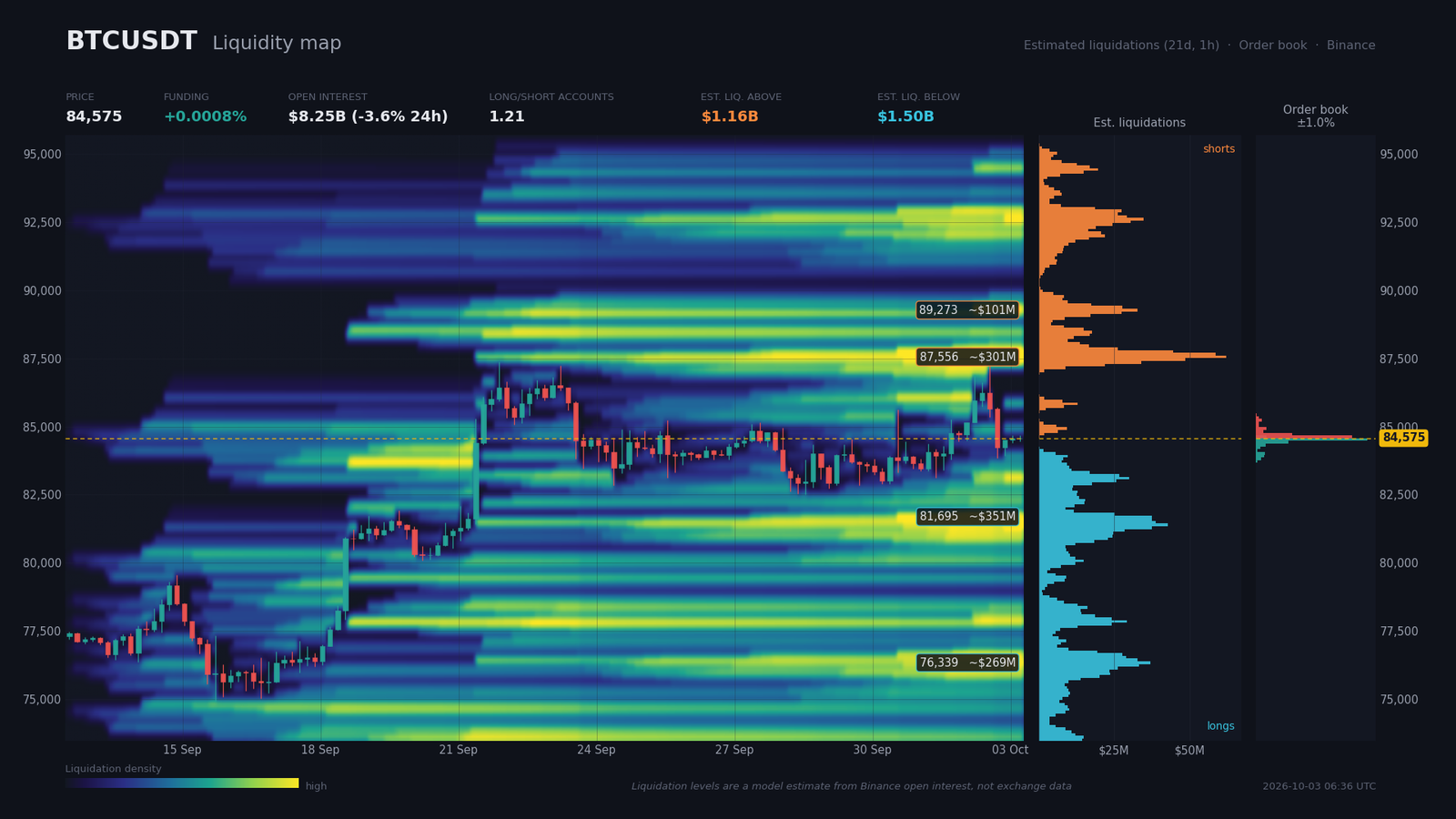This screenshot has height=819, width=1456.
Task: Click the Binance exchange label in header
Action: [1350, 45]
